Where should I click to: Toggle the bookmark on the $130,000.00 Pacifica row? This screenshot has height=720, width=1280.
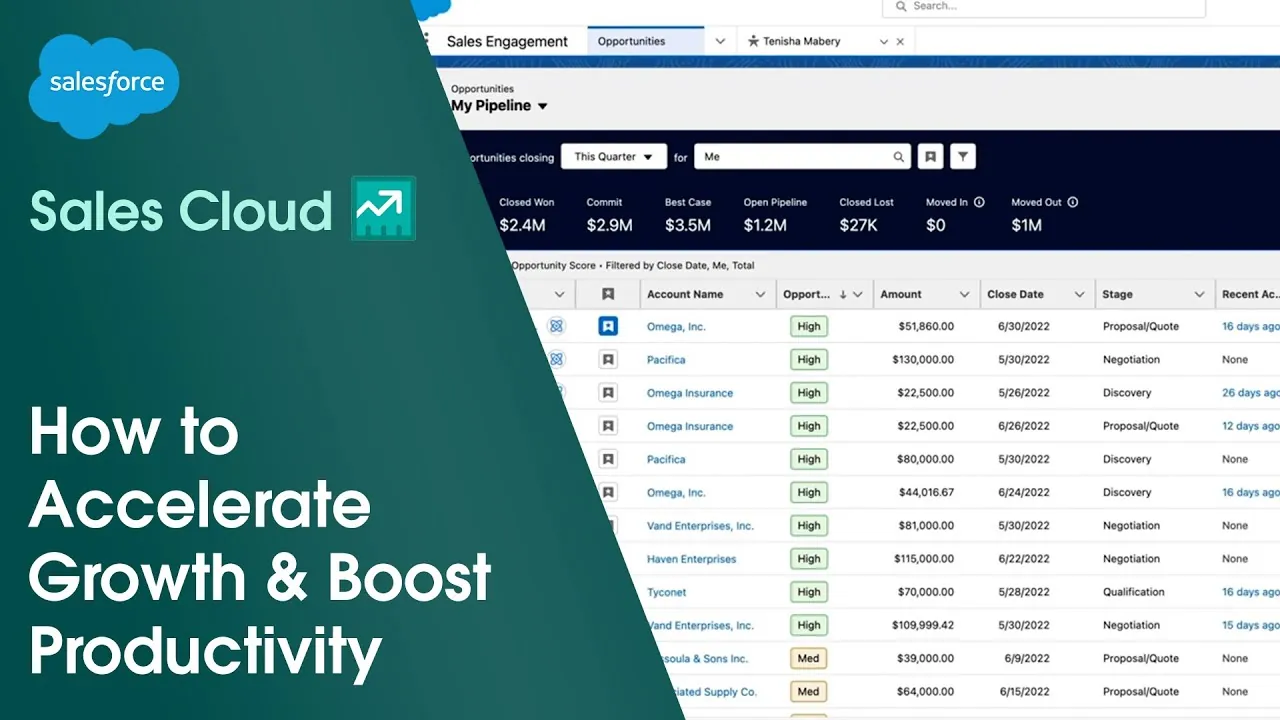coord(608,359)
